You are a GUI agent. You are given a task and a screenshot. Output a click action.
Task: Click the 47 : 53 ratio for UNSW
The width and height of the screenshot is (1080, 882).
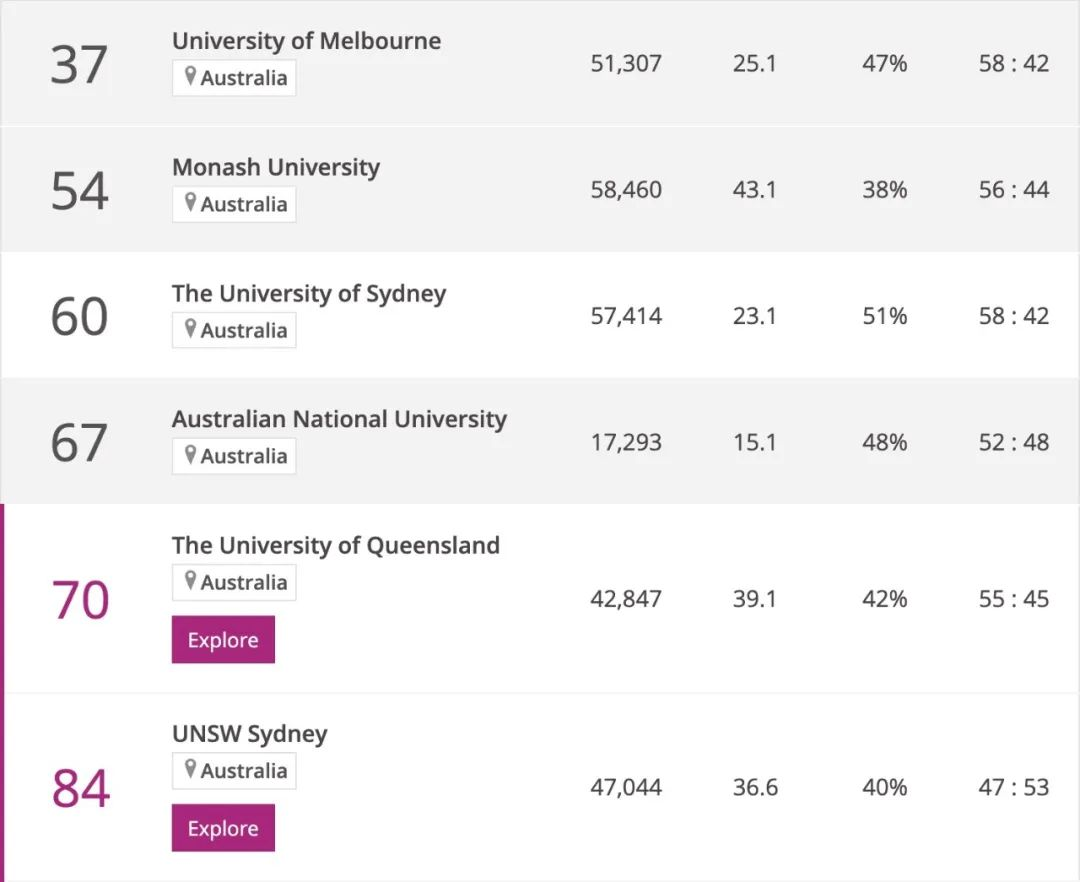click(x=1014, y=788)
